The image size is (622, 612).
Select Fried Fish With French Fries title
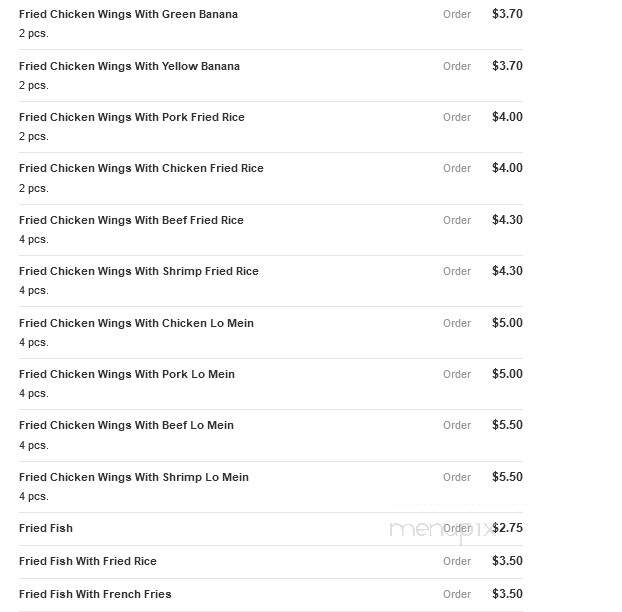(95, 594)
